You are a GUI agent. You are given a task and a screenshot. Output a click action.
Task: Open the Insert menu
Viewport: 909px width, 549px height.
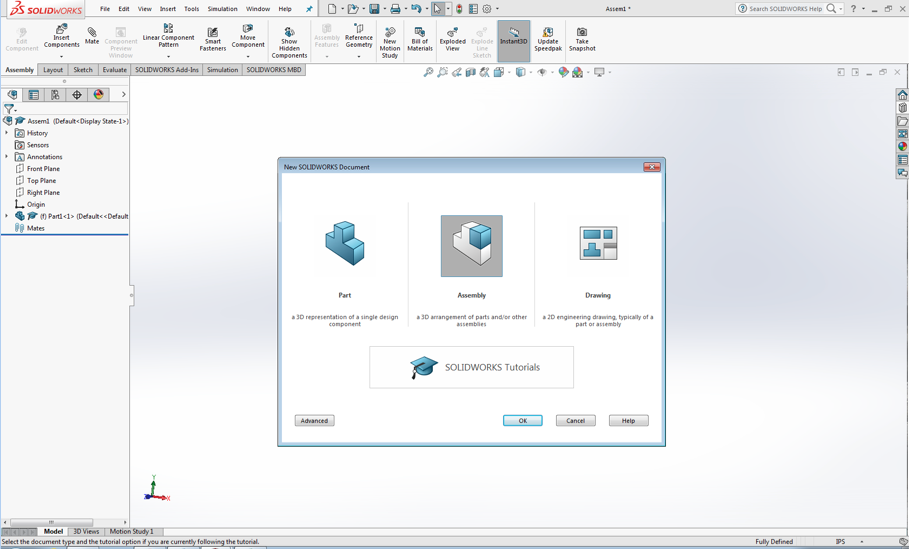click(168, 9)
